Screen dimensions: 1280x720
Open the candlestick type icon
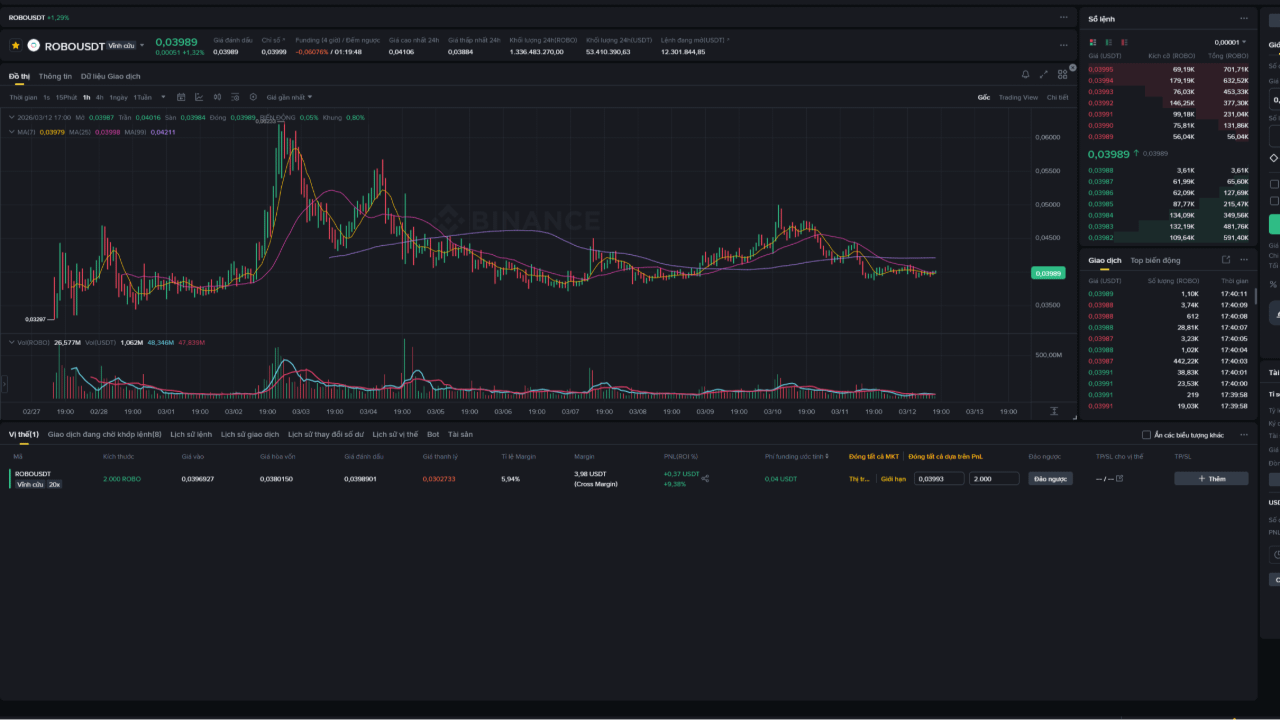pos(217,97)
